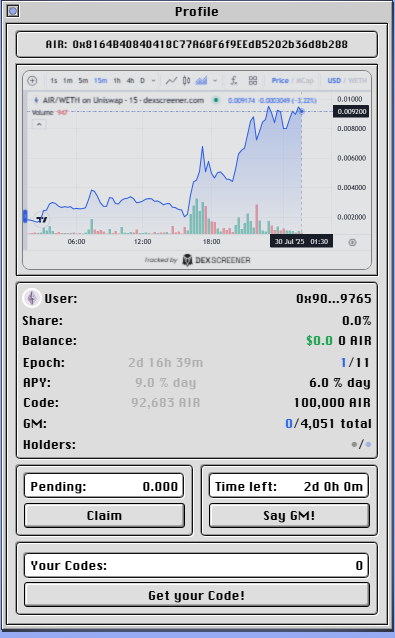
Task: Click the TradingView logo on chart
Action: [x=41, y=220]
